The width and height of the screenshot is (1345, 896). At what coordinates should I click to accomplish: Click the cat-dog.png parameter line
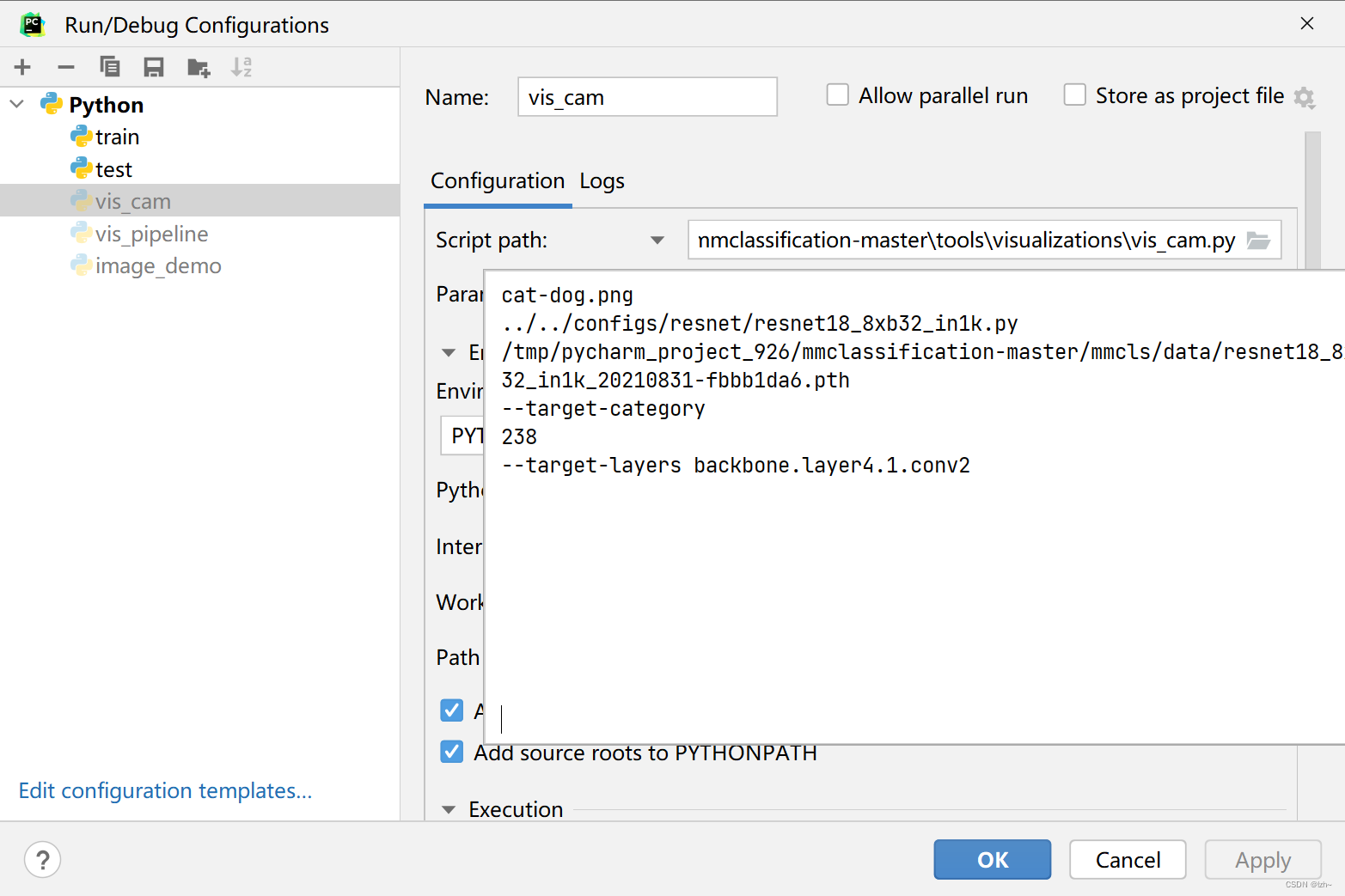click(x=567, y=296)
